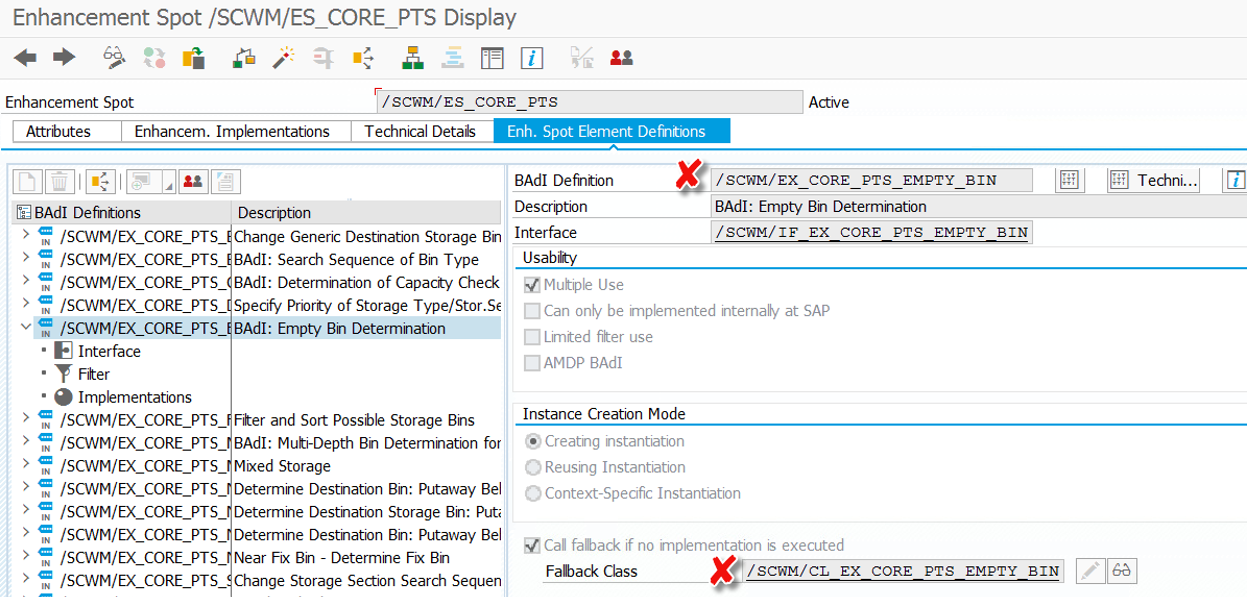Click the BAdI Definitions column header
This screenshot has width=1260, height=597.
coord(122,212)
